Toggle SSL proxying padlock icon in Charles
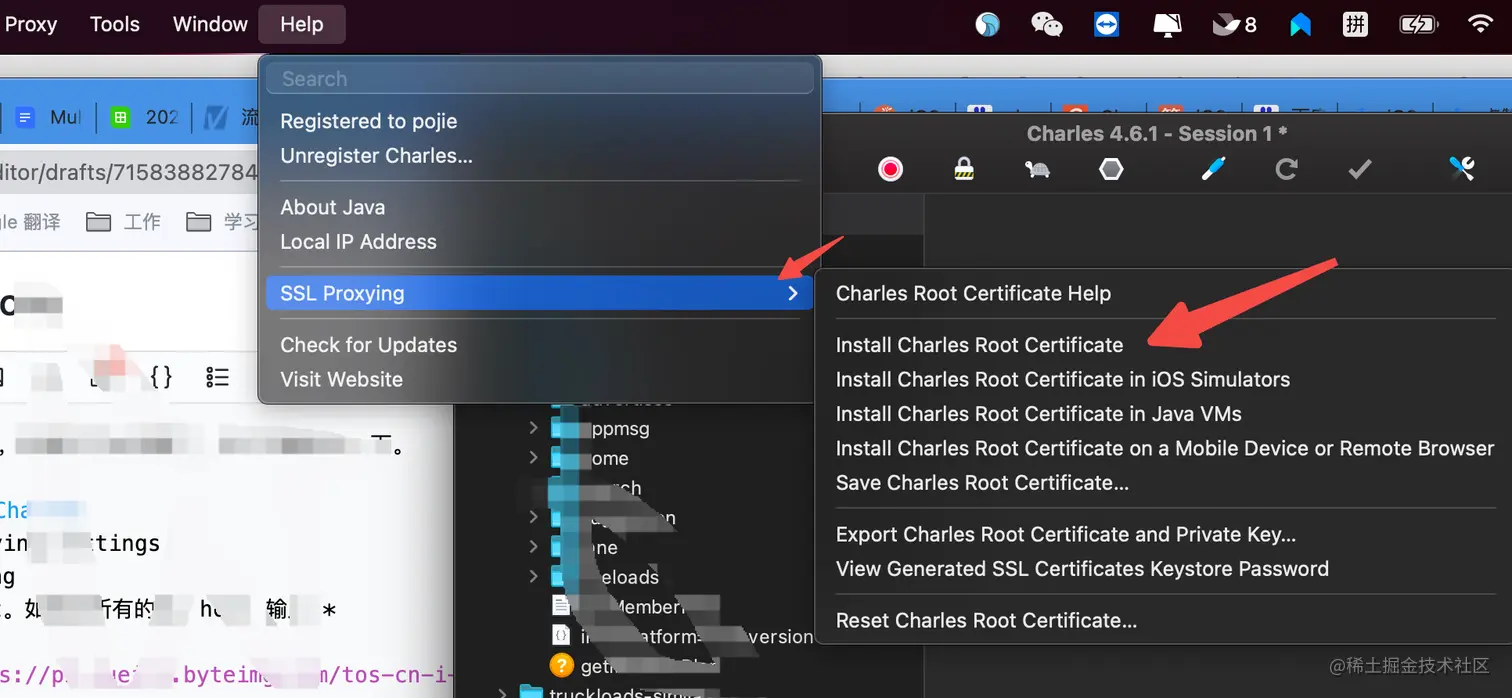The width and height of the screenshot is (1512, 698). click(964, 170)
